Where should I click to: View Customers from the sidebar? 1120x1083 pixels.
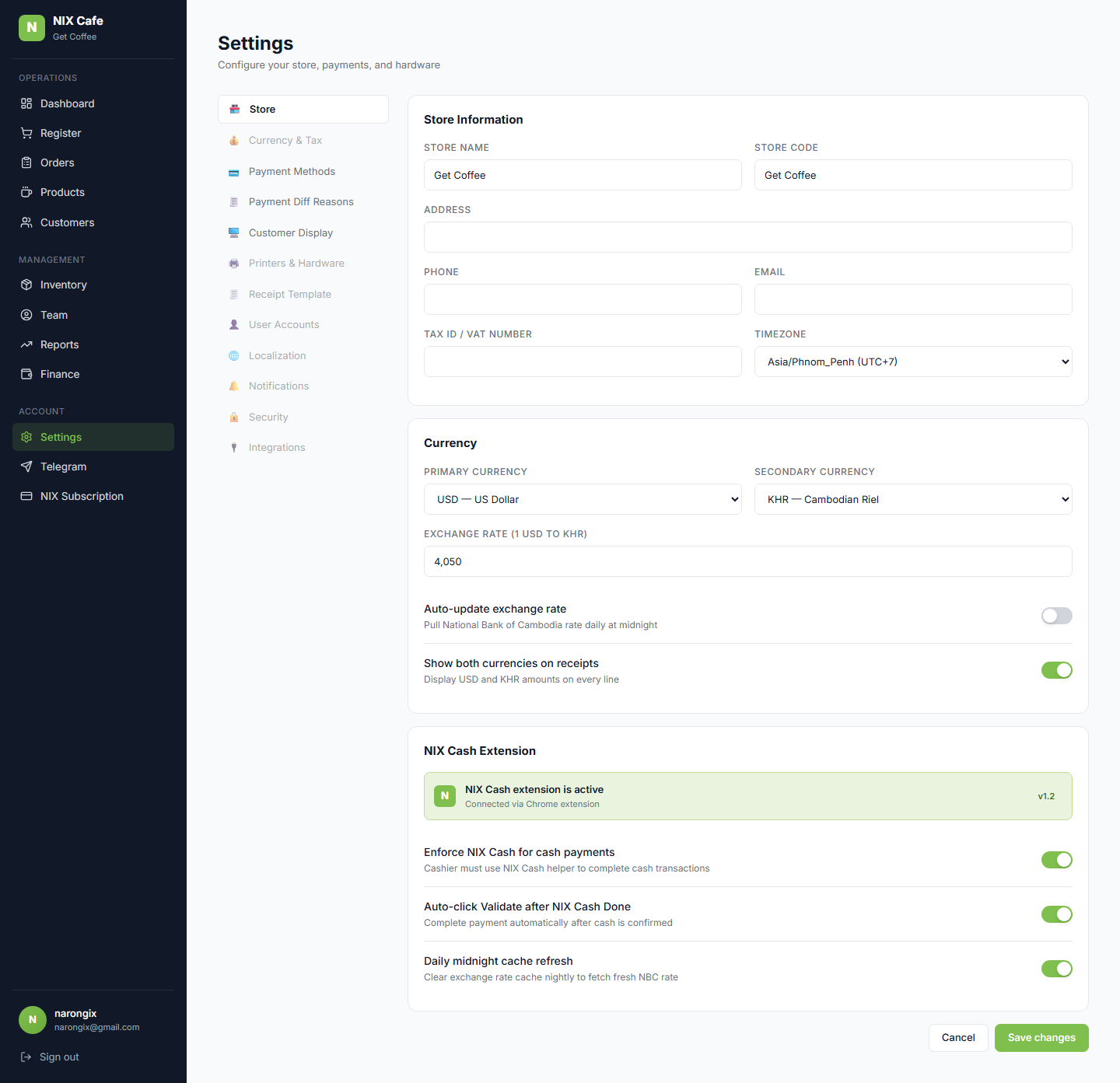pos(67,222)
